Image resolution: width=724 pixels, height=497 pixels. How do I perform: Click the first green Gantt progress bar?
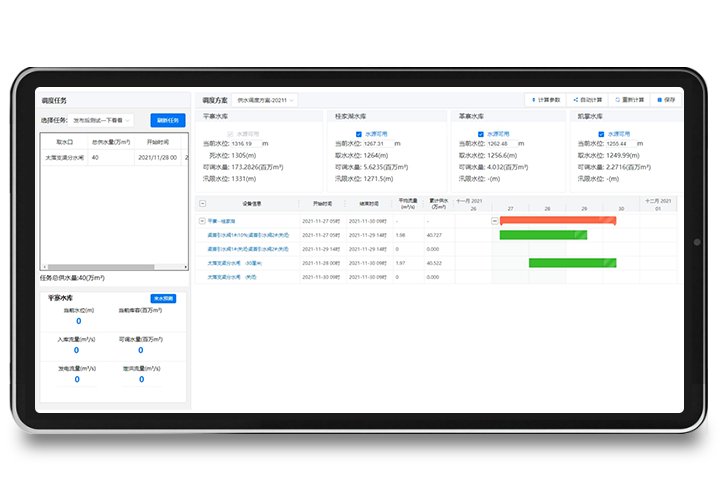543,235
